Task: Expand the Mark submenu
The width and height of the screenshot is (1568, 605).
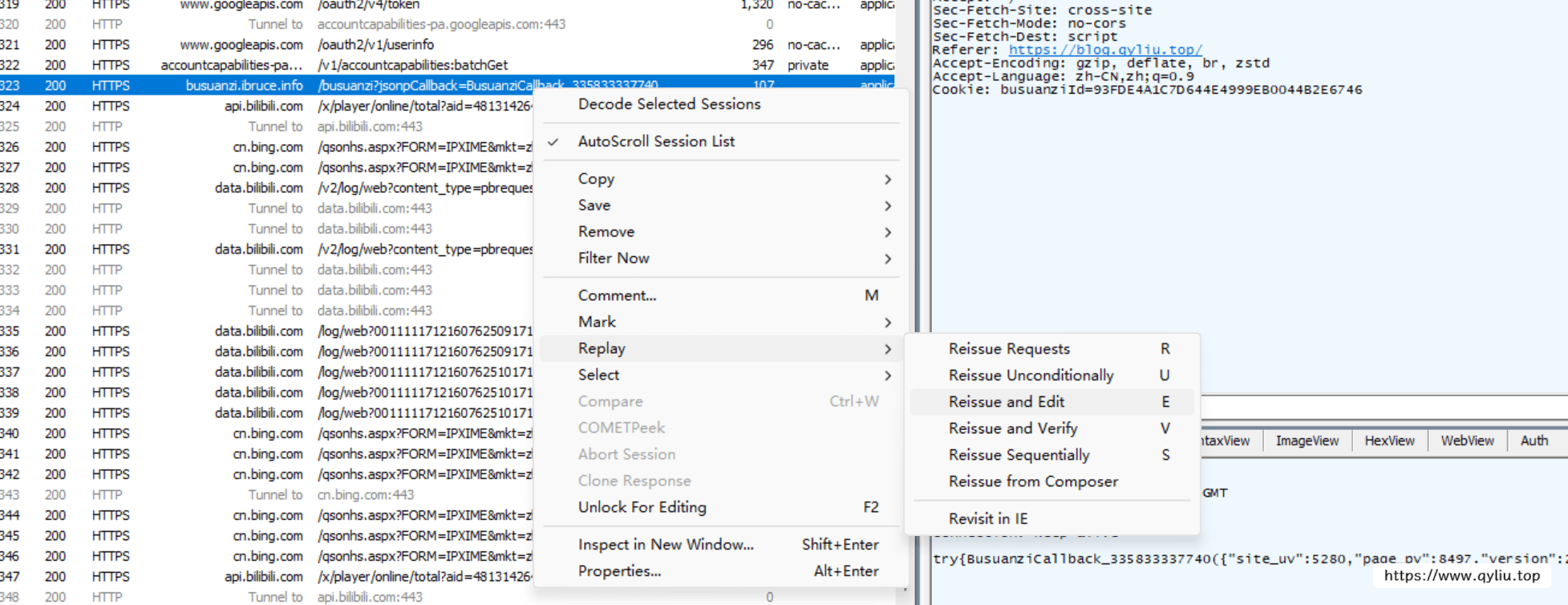Action: click(597, 322)
